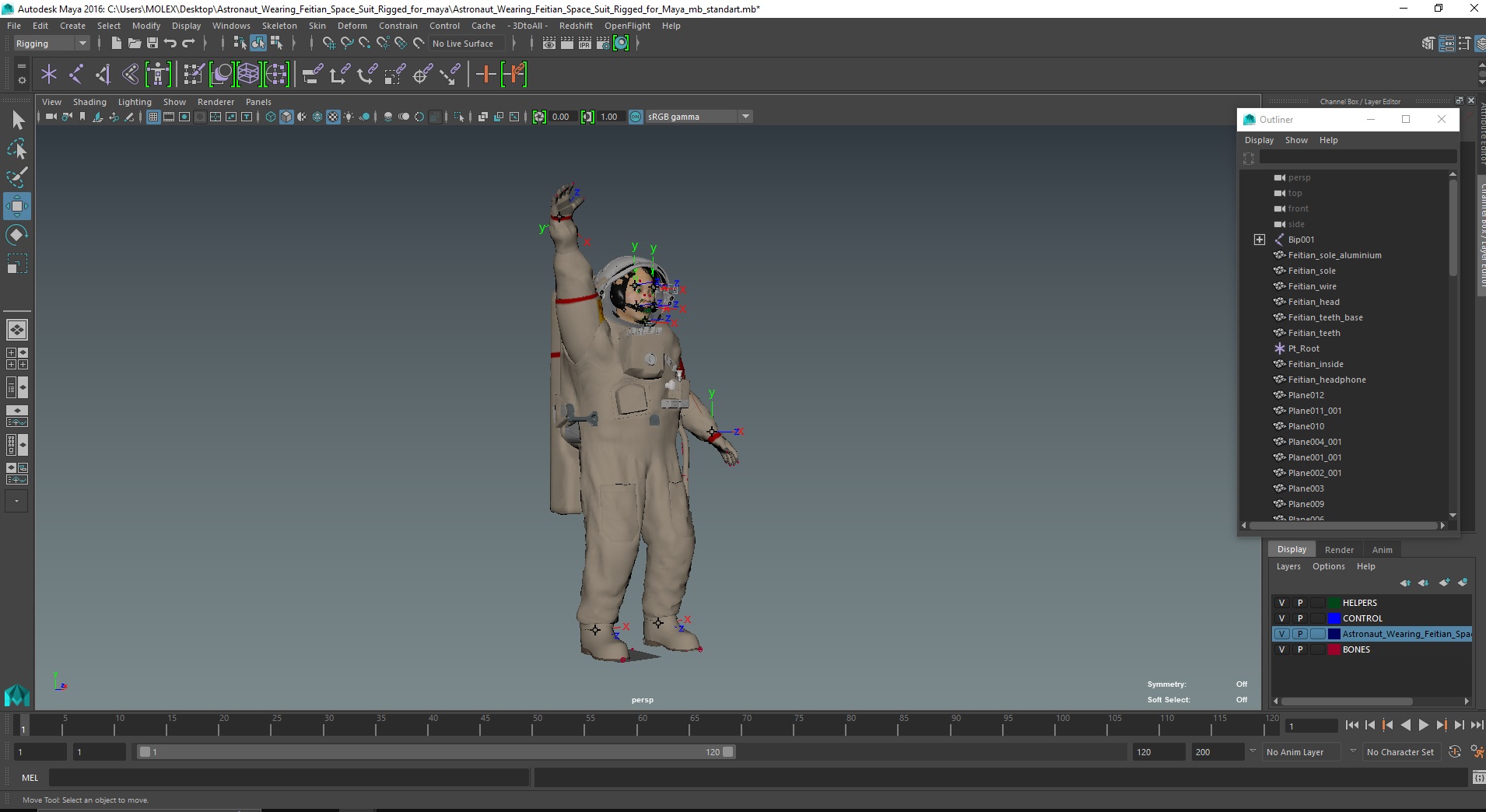Activate the Paint Selection tool
This screenshot has width=1486, height=812.
pos(17,177)
